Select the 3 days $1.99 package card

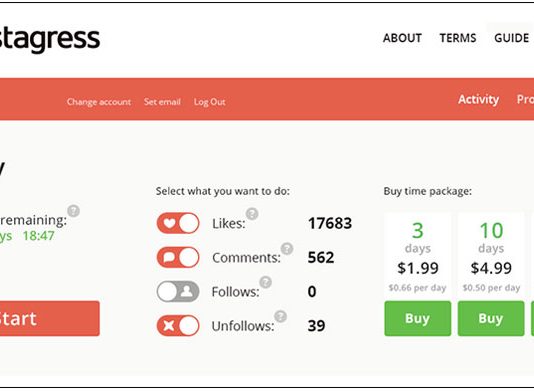coord(418,256)
